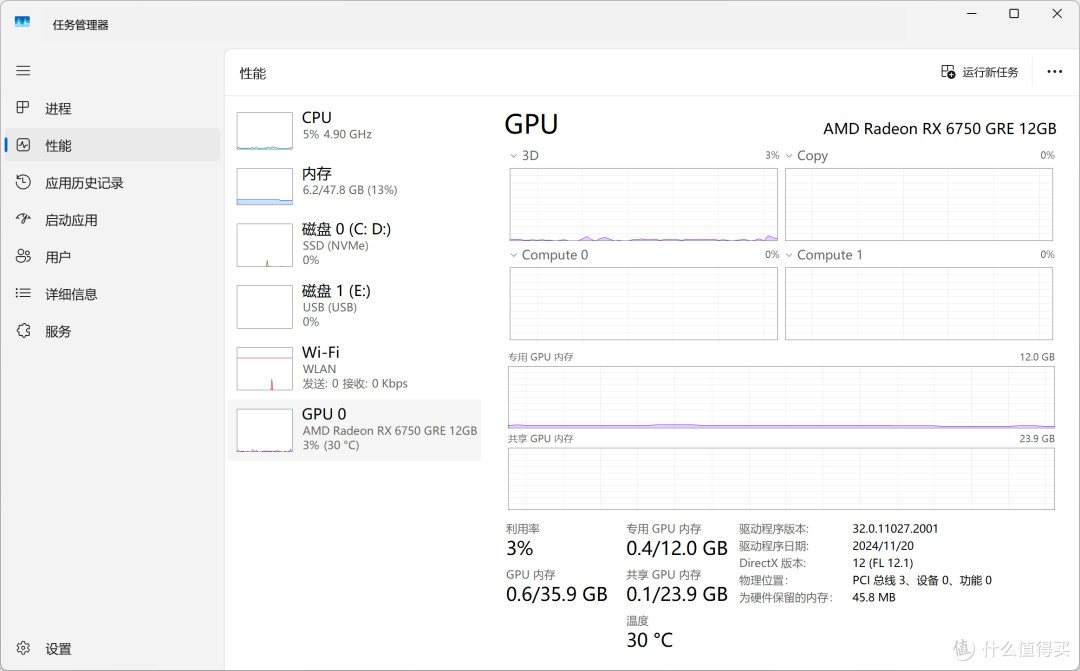1080x671 pixels.
Task: Click the 任务管理器 window title
Action: point(81,25)
